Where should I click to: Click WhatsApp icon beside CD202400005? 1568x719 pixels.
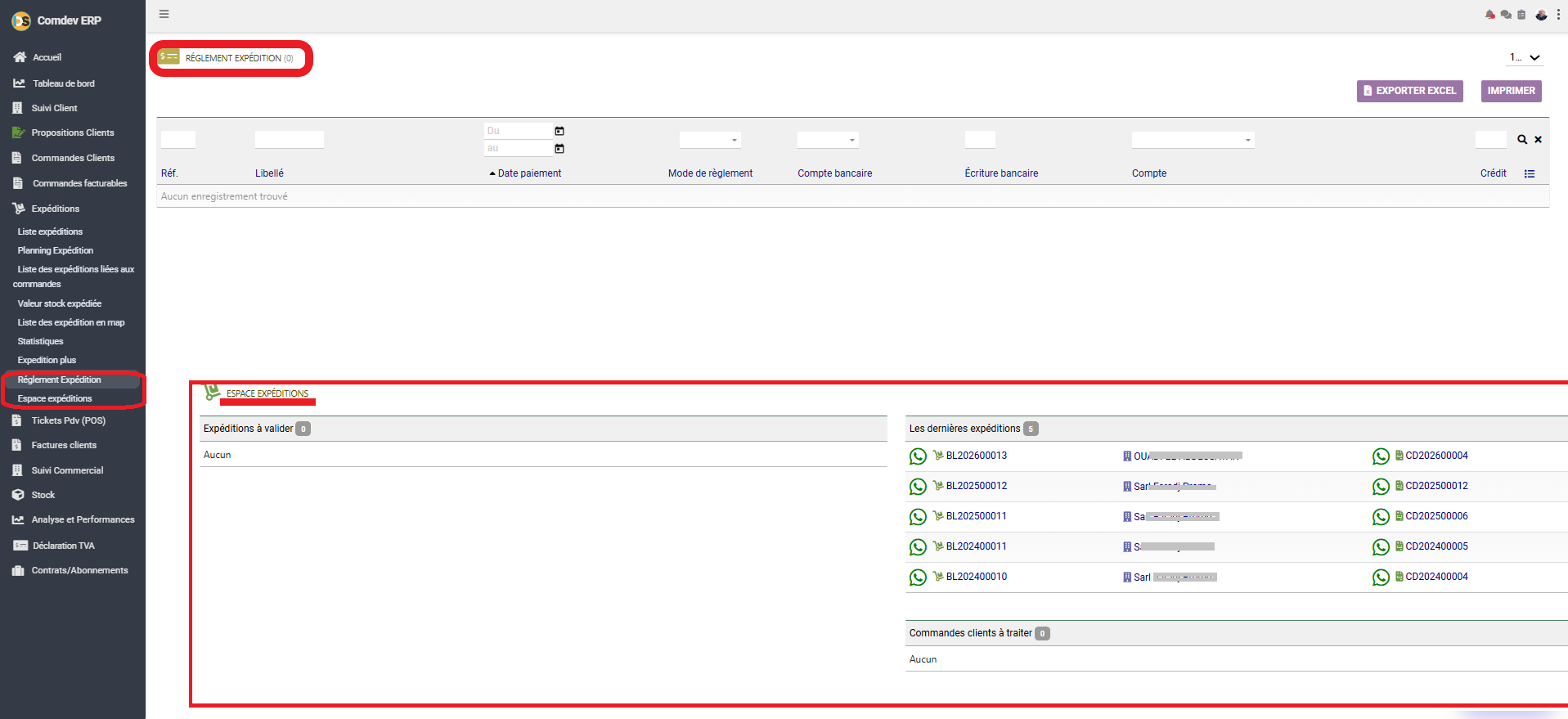[x=1381, y=547]
